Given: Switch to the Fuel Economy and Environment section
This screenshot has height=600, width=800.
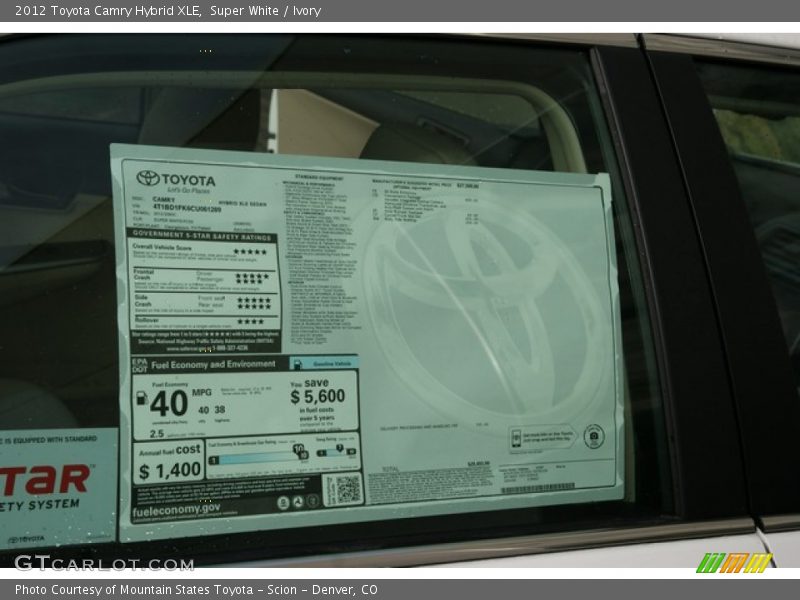Looking at the screenshot, I should 214,363.
